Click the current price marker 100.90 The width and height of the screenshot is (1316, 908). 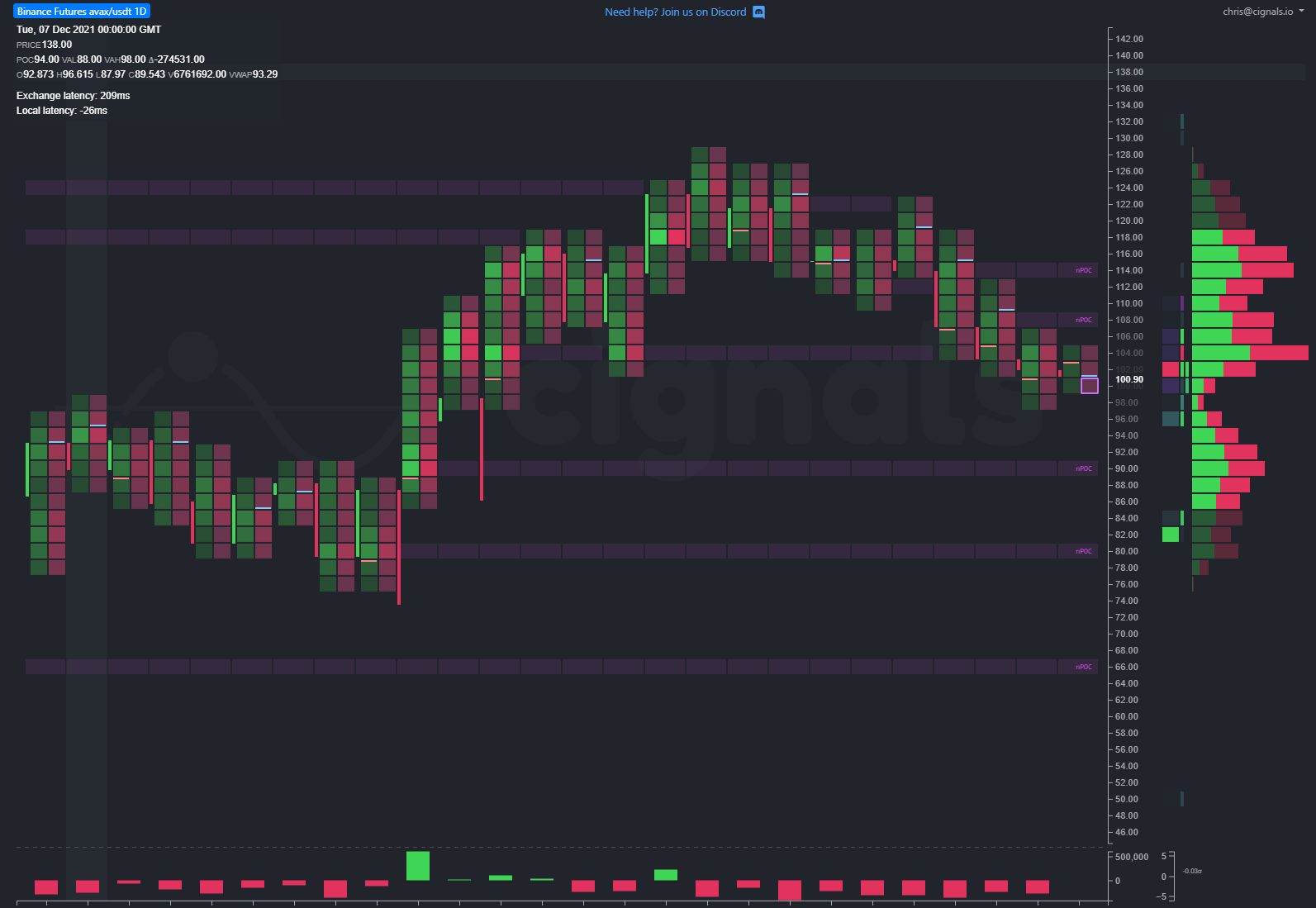(1129, 380)
